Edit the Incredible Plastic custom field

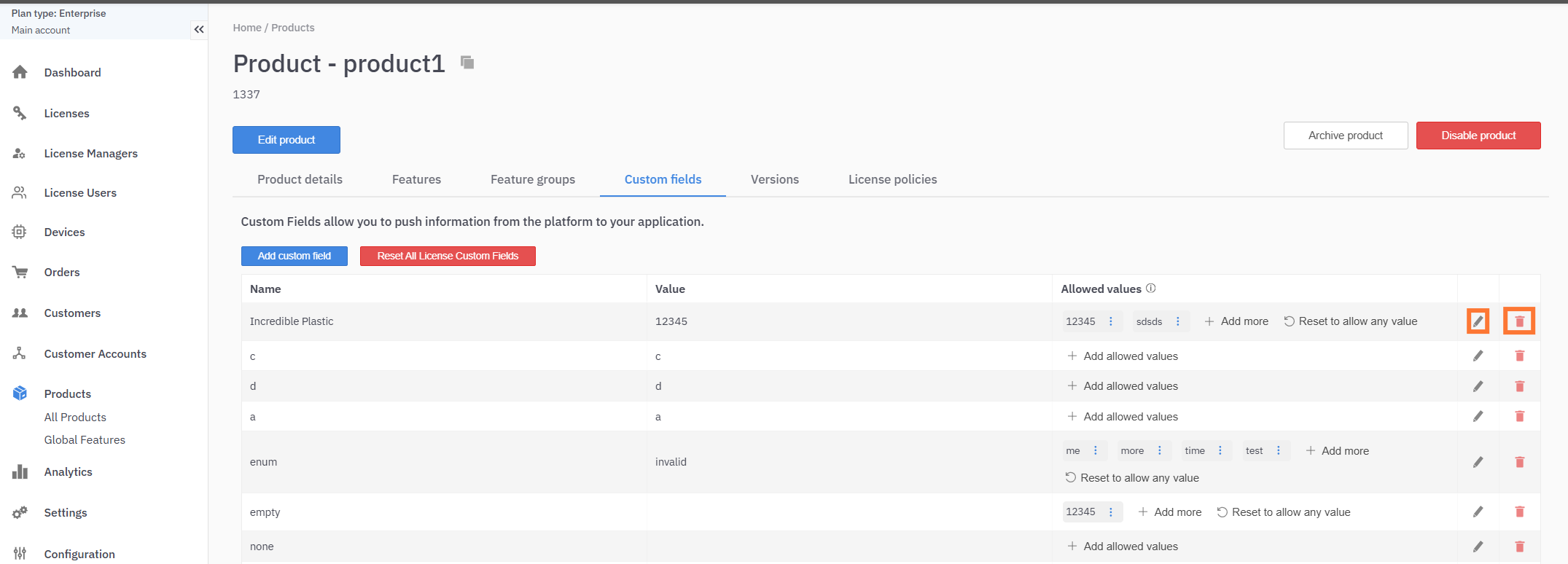click(x=1478, y=321)
